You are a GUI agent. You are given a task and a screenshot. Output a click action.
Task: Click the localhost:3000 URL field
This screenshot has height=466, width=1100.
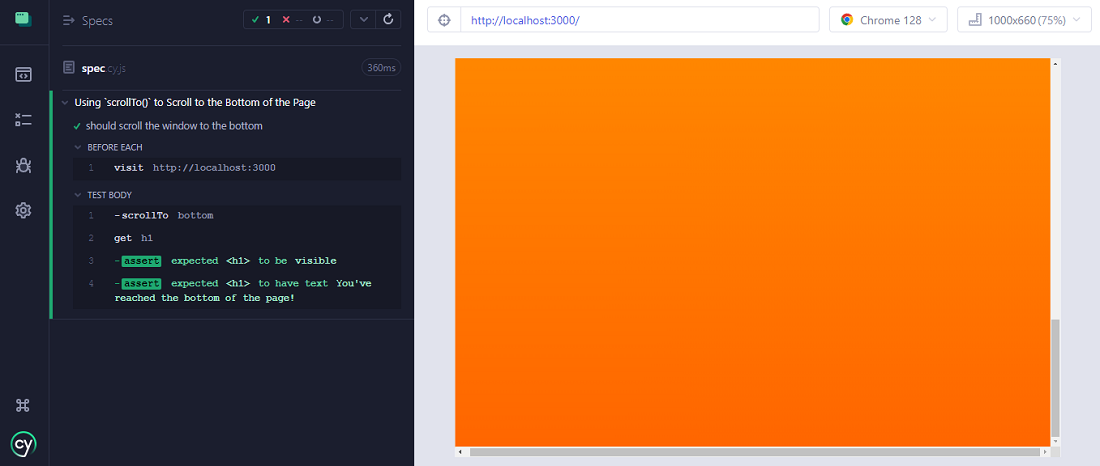[x=640, y=20]
